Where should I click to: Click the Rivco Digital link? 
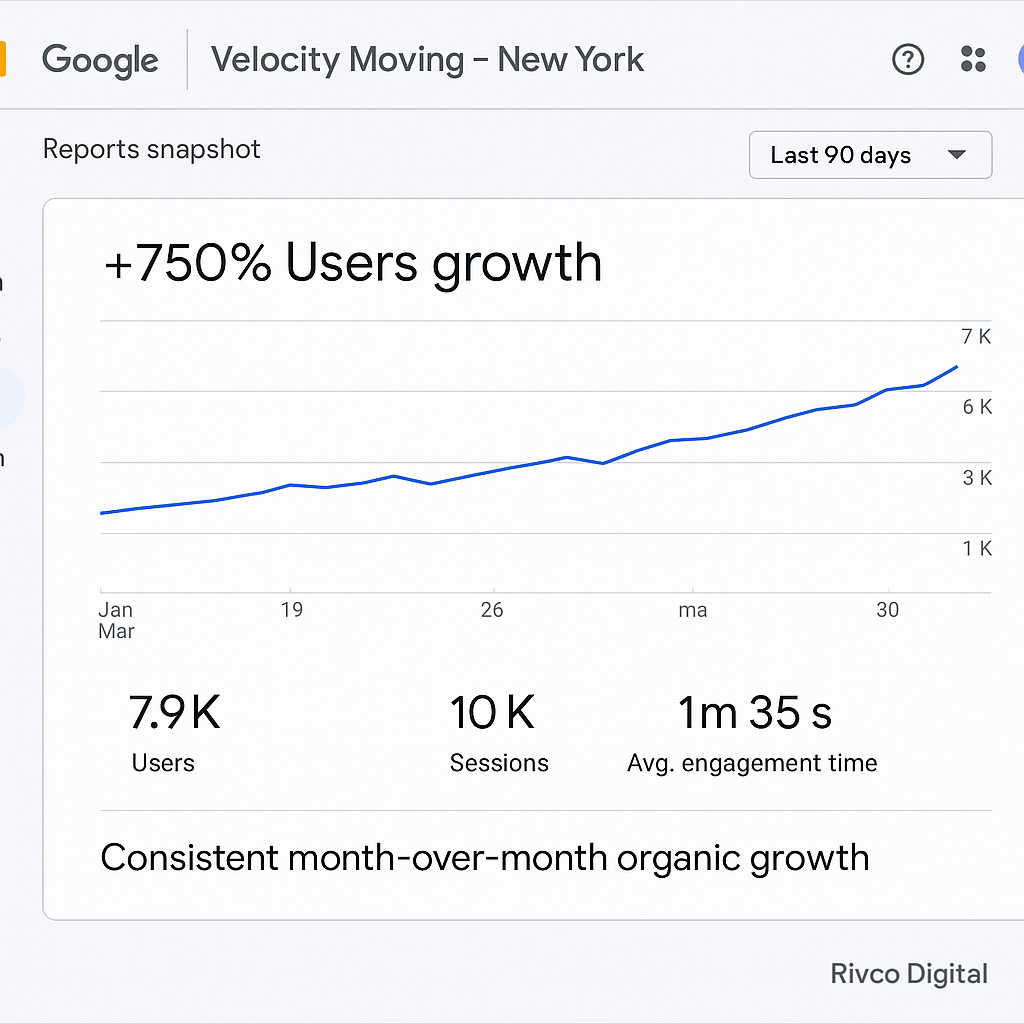click(x=909, y=973)
